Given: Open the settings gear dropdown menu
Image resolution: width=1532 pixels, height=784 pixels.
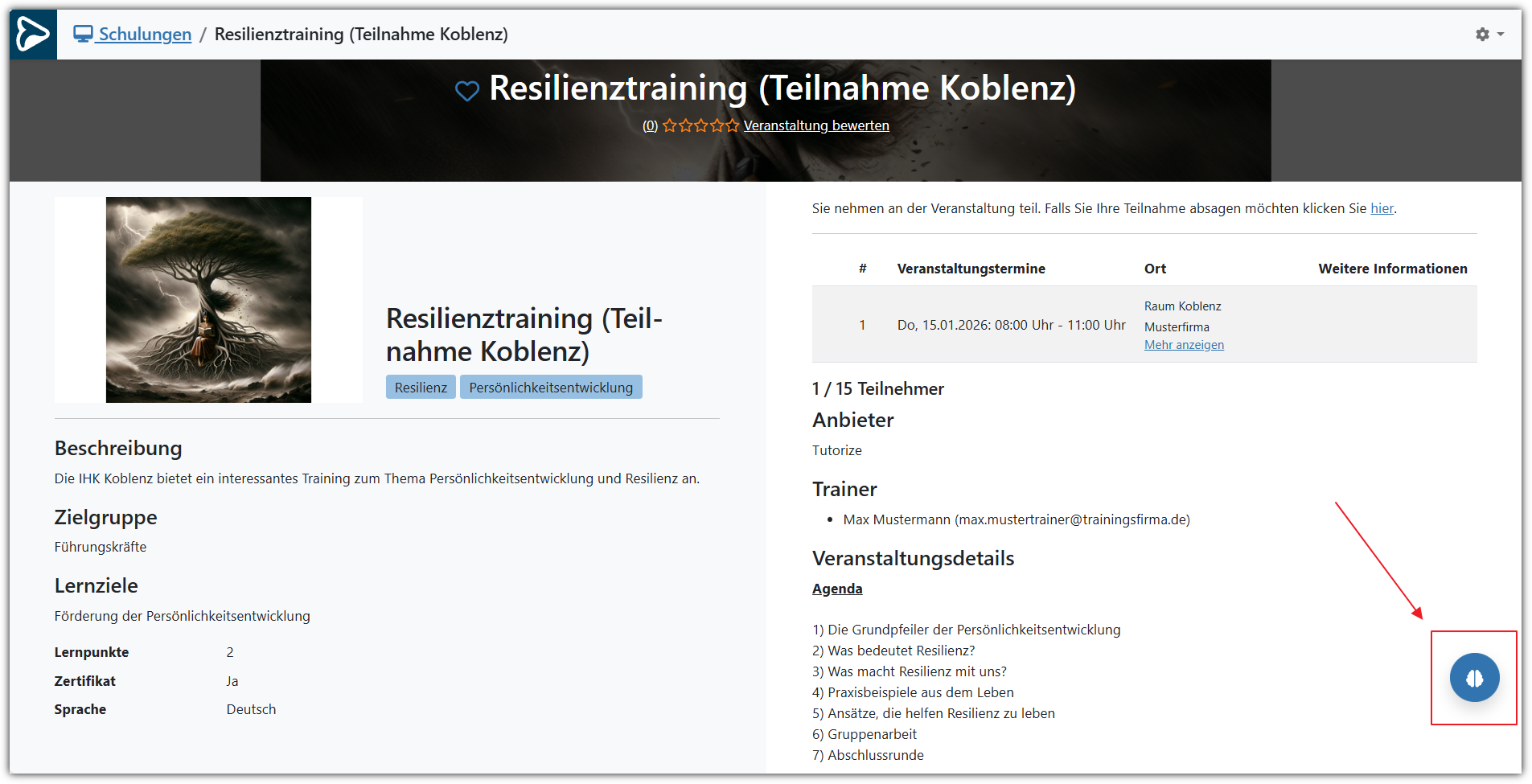Looking at the screenshot, I should 1489,35.
